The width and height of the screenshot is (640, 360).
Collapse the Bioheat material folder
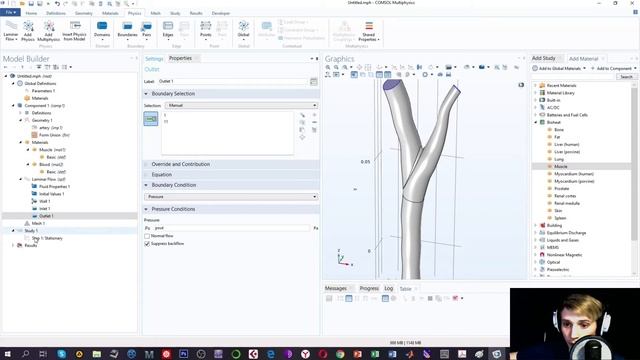click(x=536, y=122)
